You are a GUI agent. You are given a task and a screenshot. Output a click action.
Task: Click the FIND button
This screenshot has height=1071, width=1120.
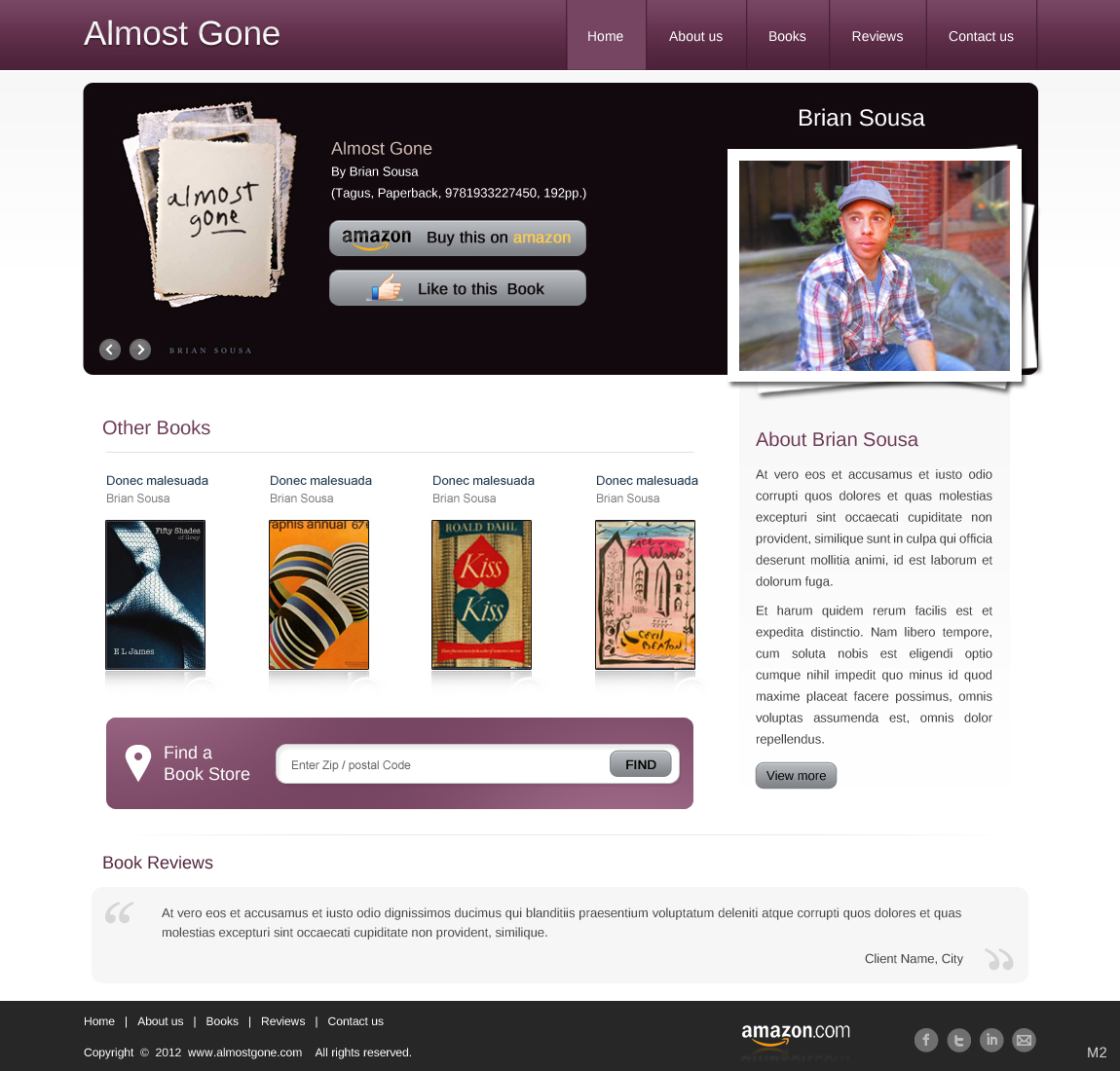coord(641,764)
